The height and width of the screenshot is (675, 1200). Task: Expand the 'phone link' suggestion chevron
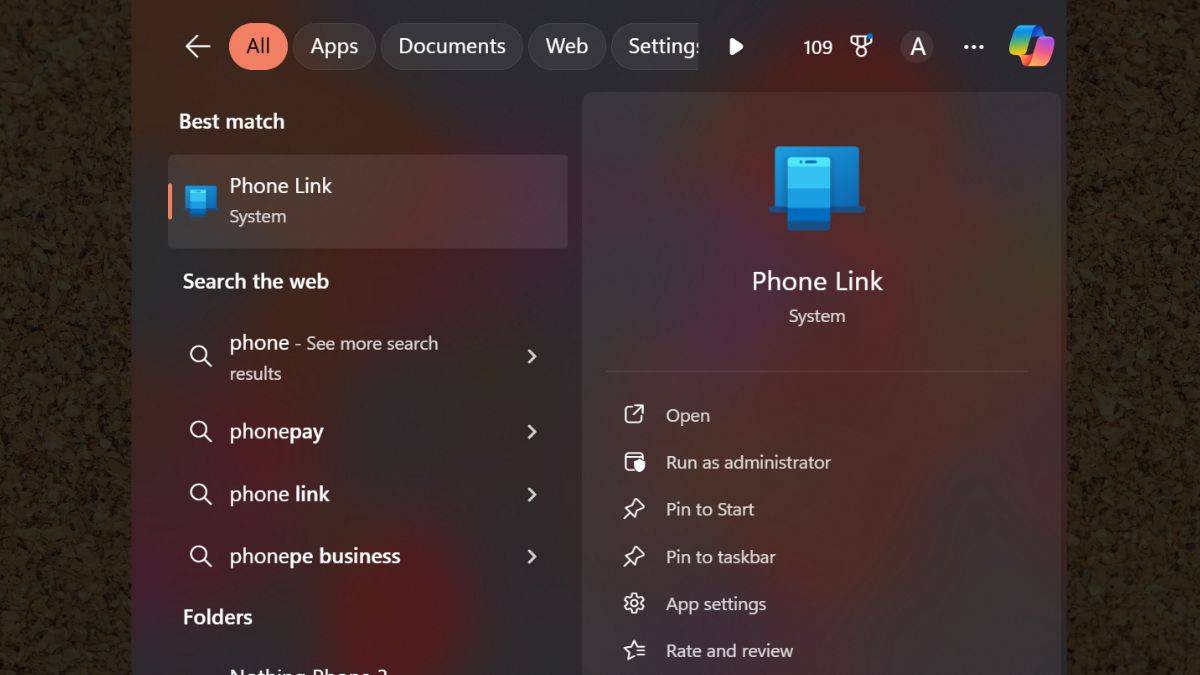tap(532, 494)
